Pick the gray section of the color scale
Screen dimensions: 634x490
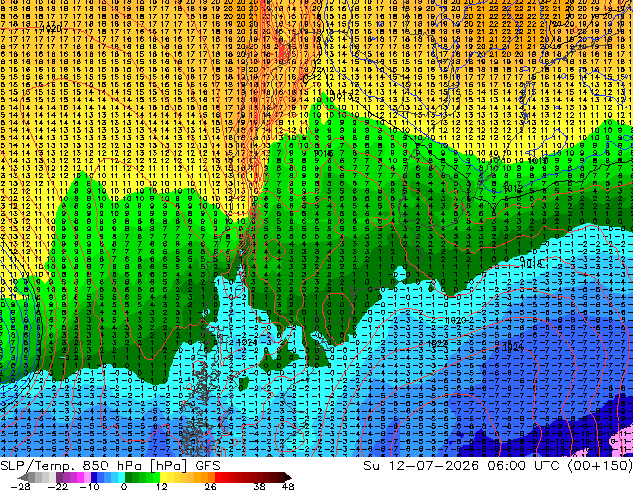[38, 477]
